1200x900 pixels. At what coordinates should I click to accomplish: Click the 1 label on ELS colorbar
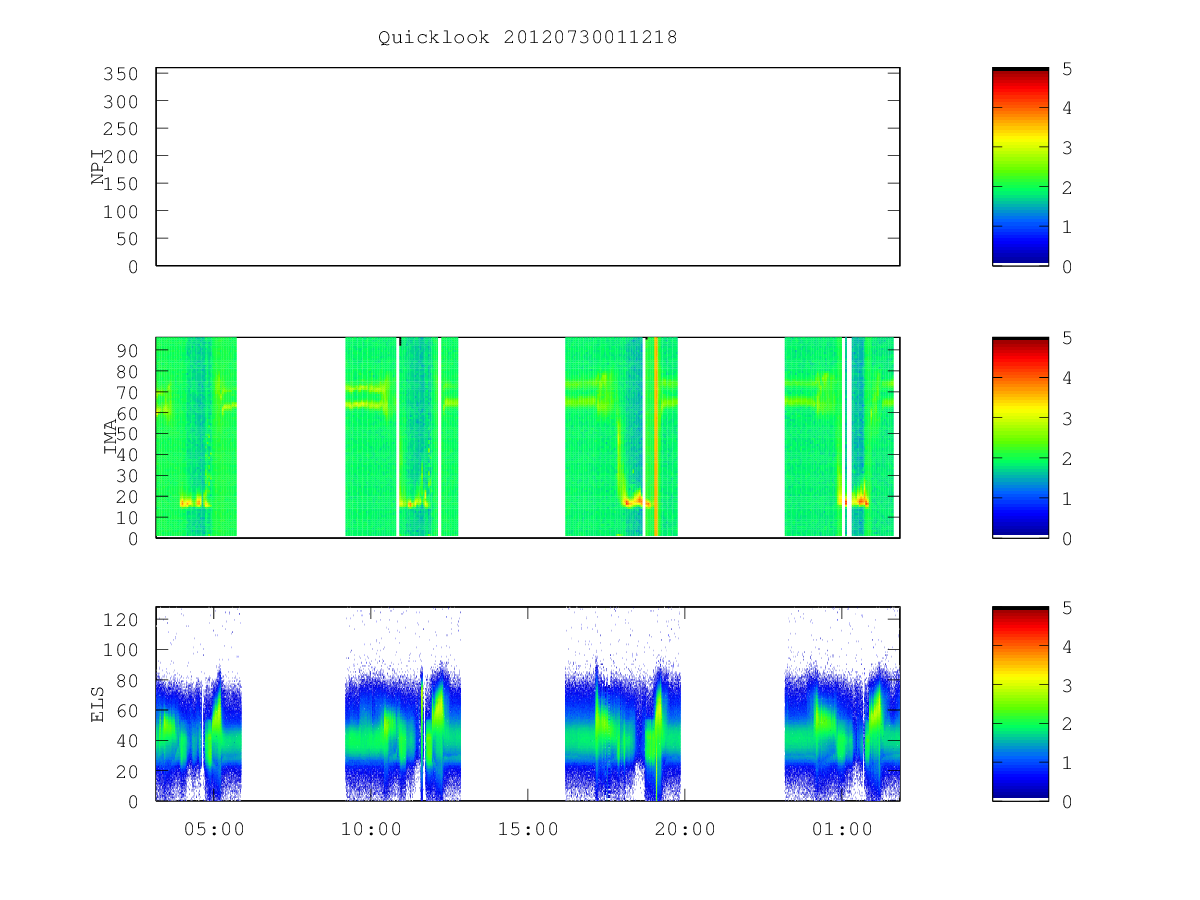[x=1068, y=762]
